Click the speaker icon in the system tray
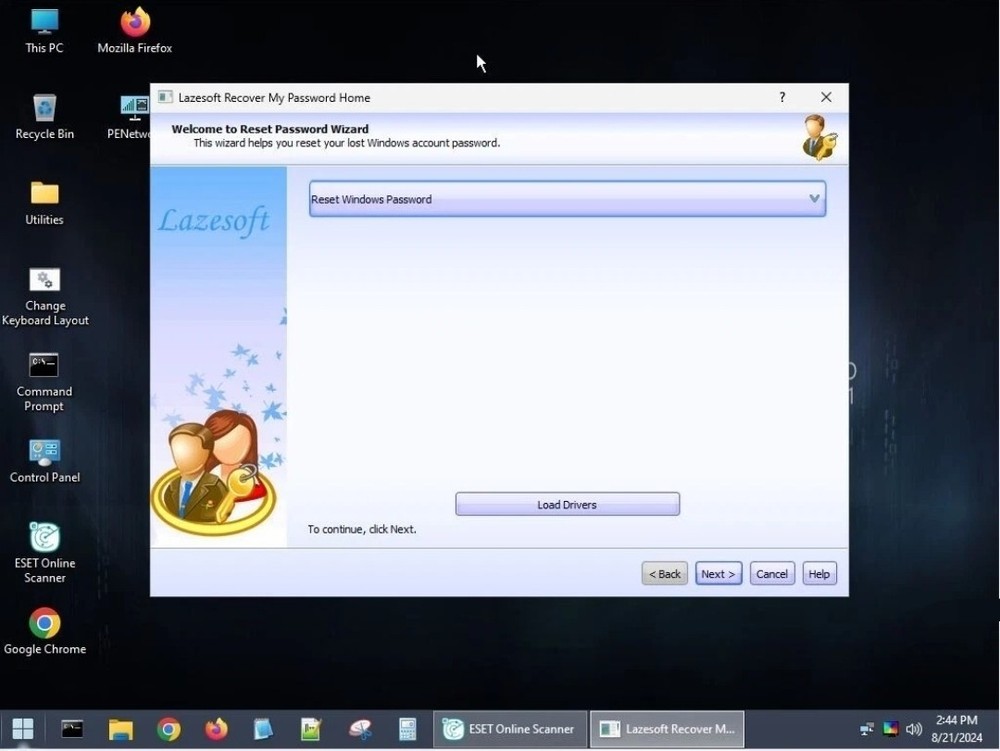This screenshot has height=751, width=1000. pos(913,729)
